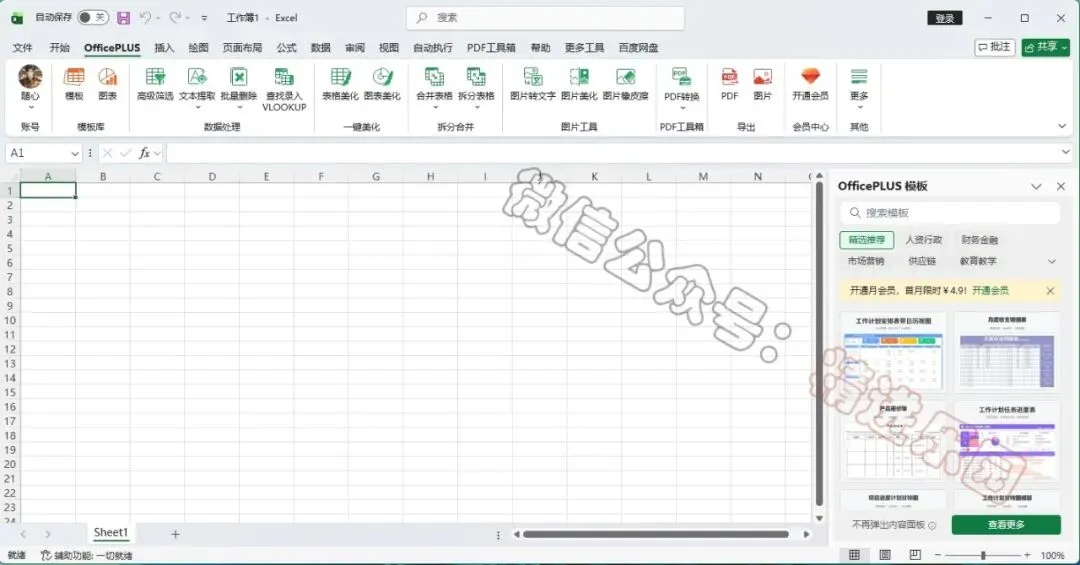
Task: Open OfficePLUS 模板 pane options chevron
Action: pos(1036,186)
